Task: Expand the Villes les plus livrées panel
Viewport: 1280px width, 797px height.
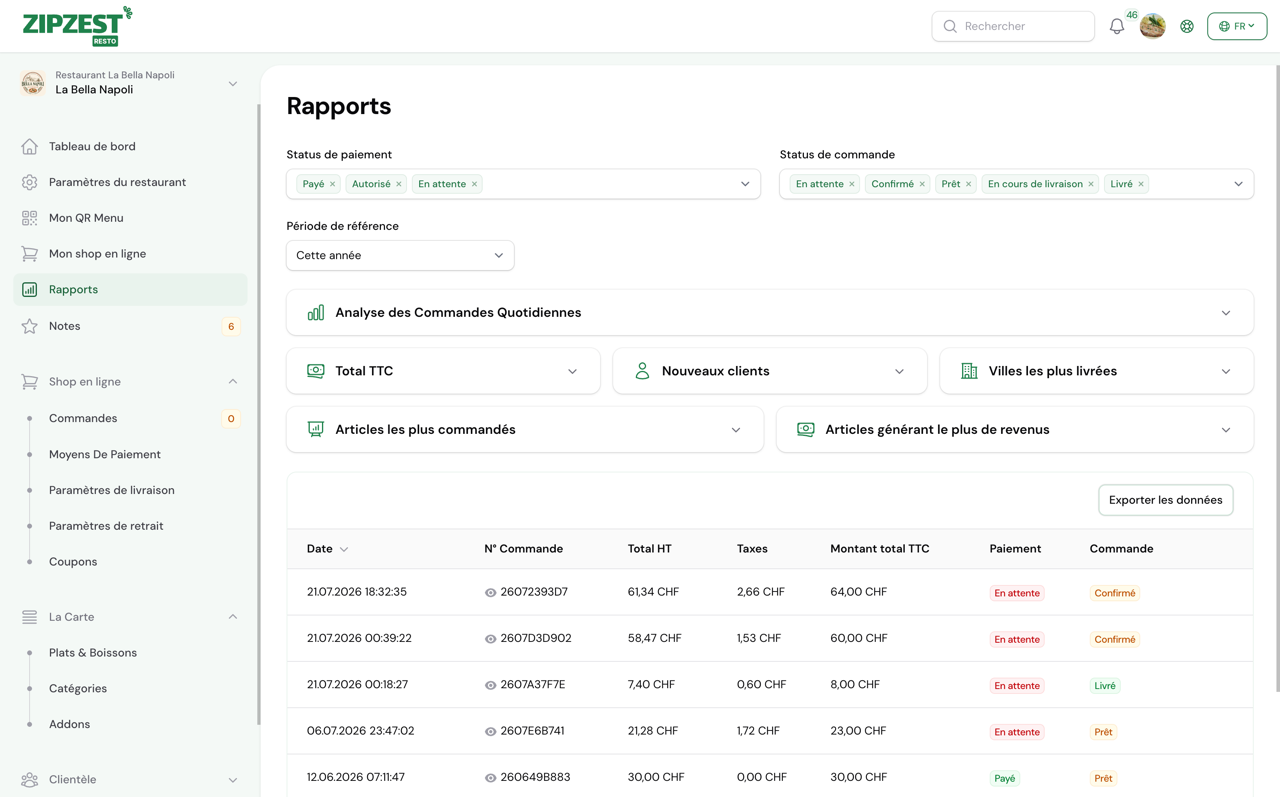Action: 1096,371
